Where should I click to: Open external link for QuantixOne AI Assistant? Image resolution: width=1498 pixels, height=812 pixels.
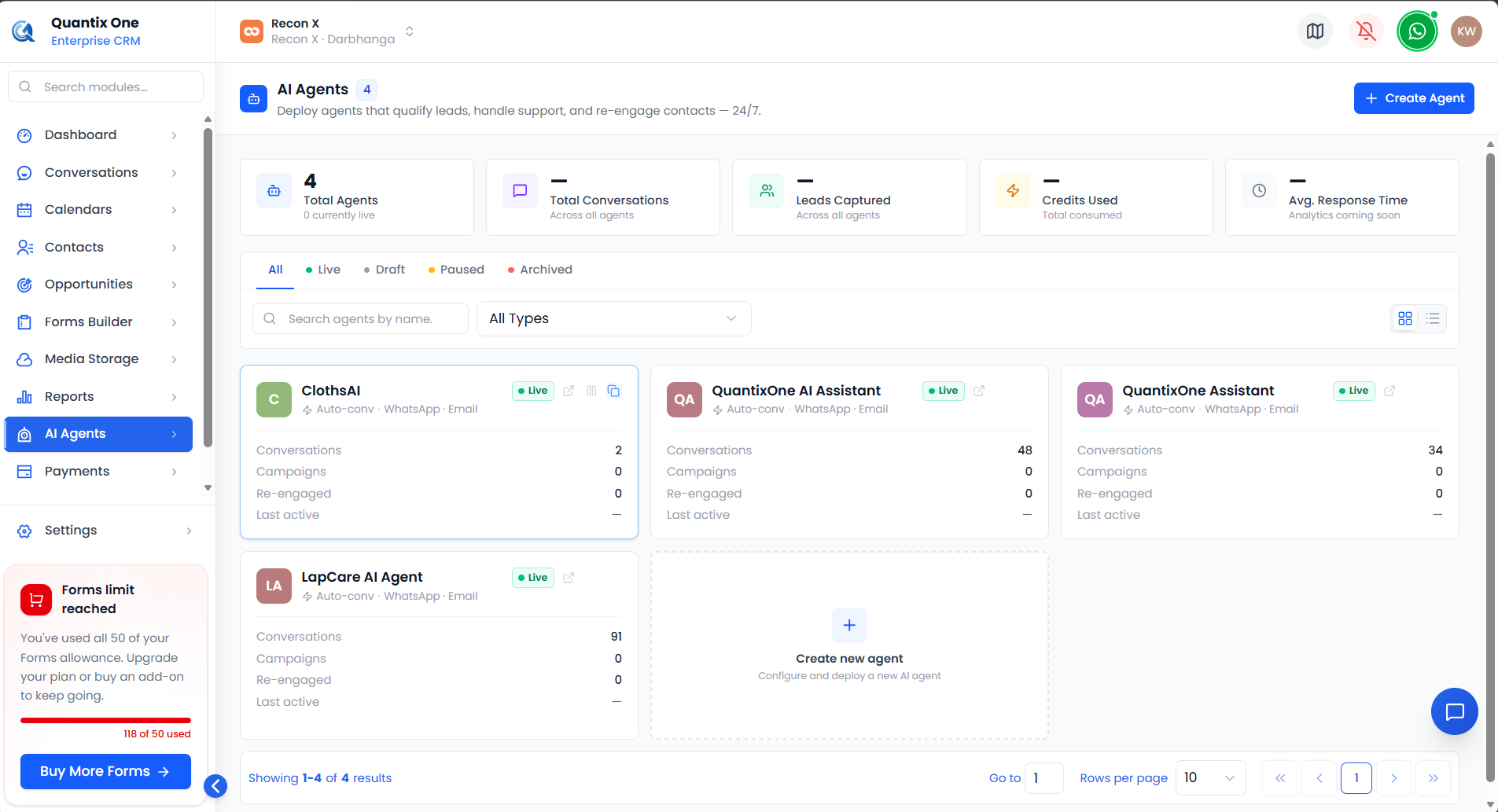click(x=979, y=391)
